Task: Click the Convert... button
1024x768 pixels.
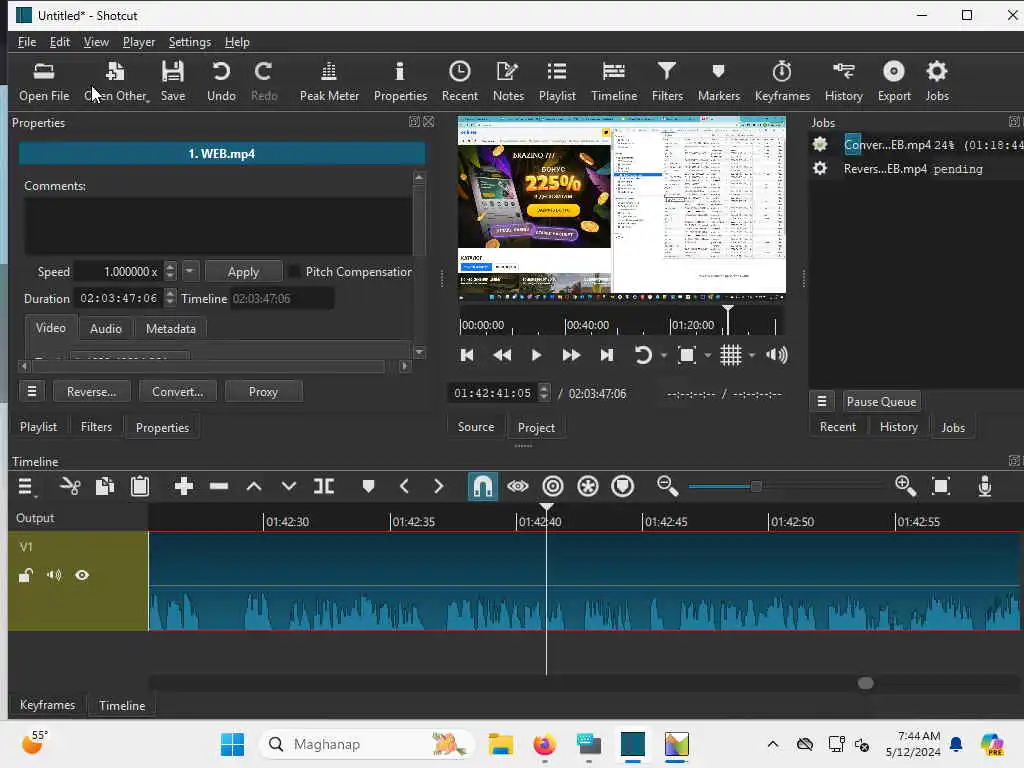Action: [178, 391]
